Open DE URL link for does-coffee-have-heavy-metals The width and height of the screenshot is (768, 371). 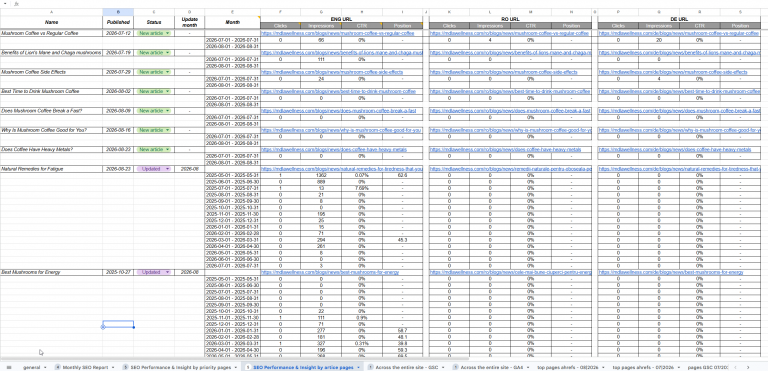click(x=674, y=149)
